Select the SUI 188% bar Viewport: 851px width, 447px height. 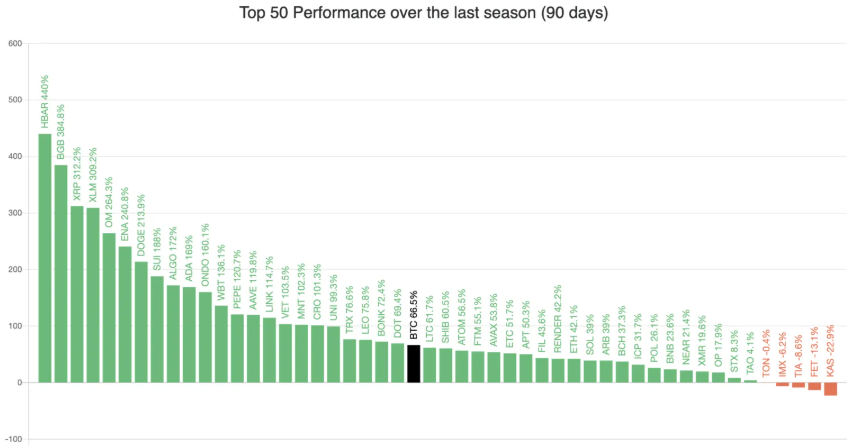(157, 329)
